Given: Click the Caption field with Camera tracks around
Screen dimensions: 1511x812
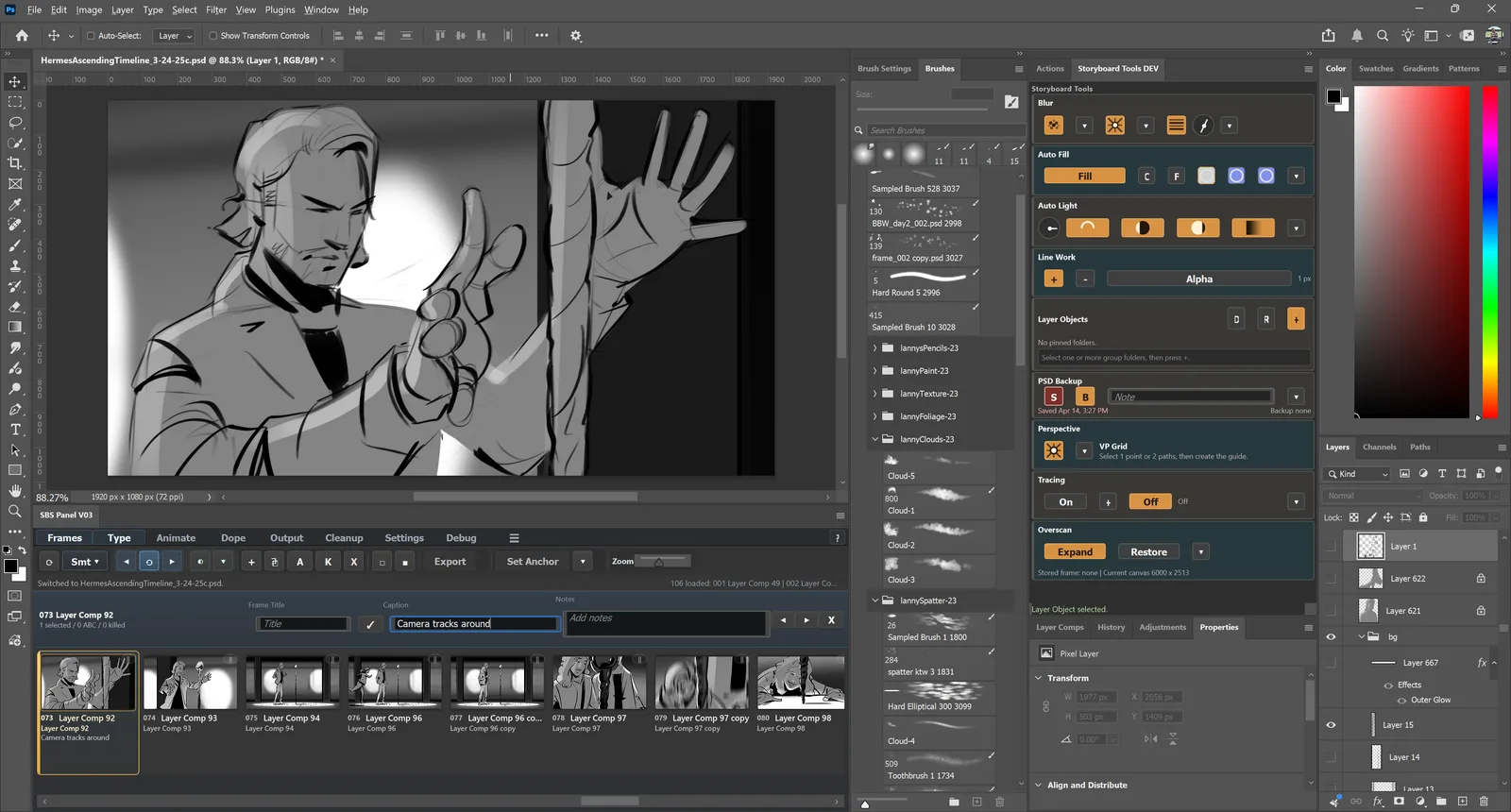Looking at the screenshot, I should pyautogui.click(x=475, y=624).
